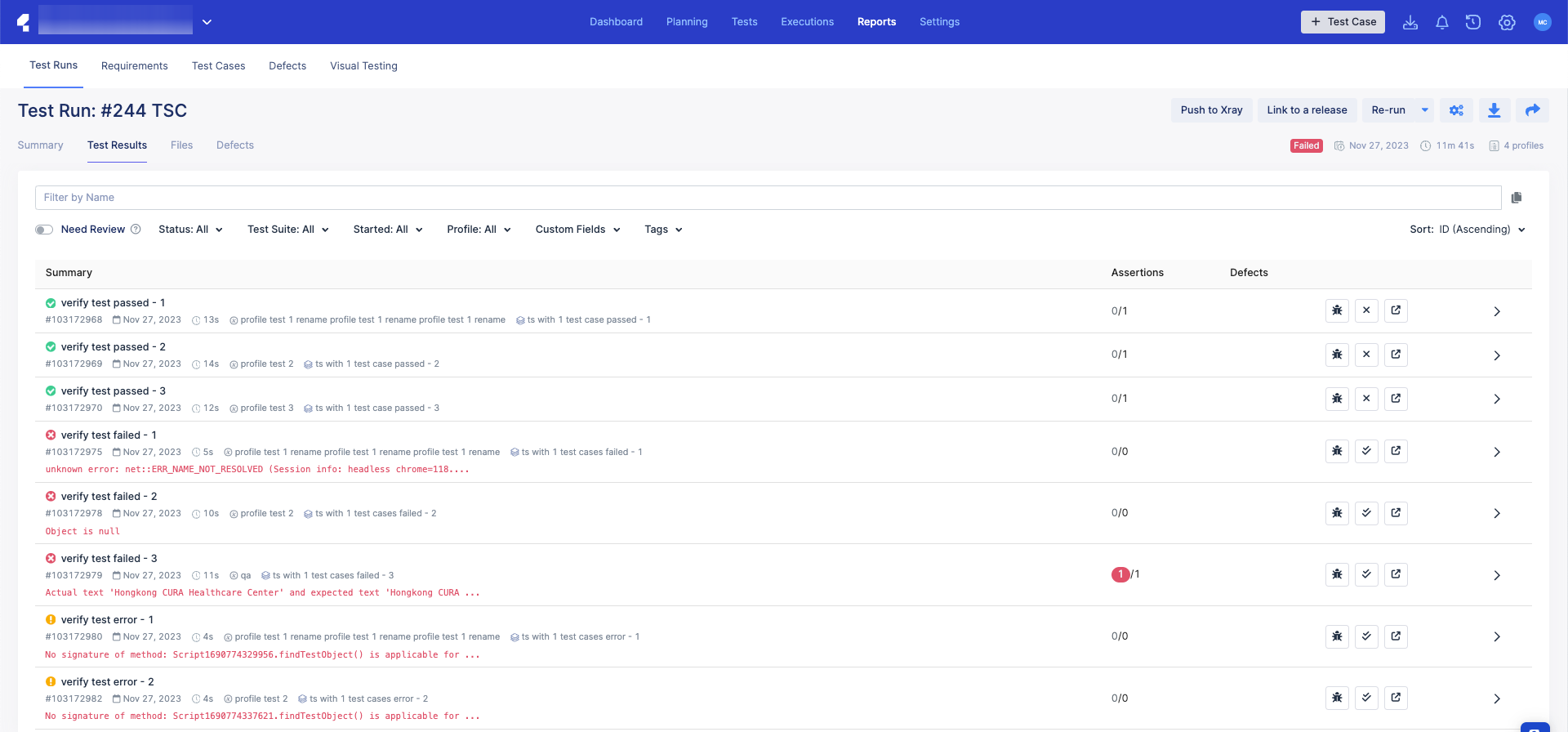Switch to the Defects tab under Test Run
Viewport: 1568px width, 732px height.
coord(234,145)
